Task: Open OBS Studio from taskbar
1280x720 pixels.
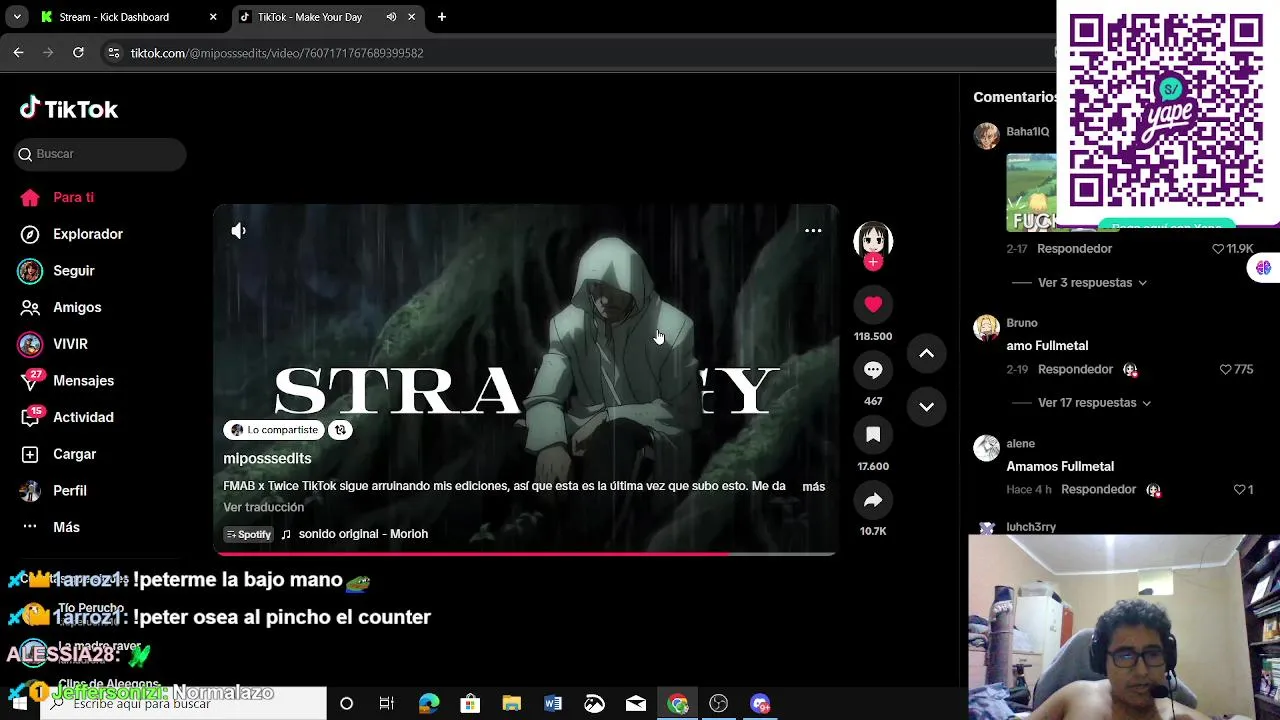Action: pyautogui.click(x=718, y=704)
